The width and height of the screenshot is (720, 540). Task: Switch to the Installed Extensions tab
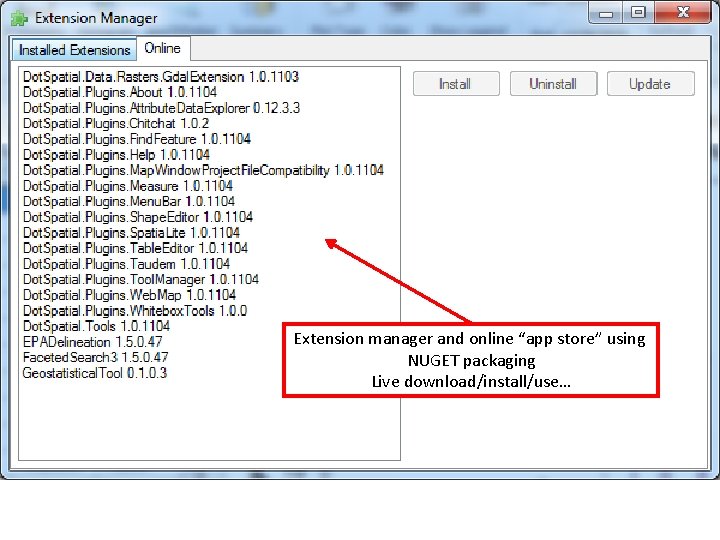[74, 50]
